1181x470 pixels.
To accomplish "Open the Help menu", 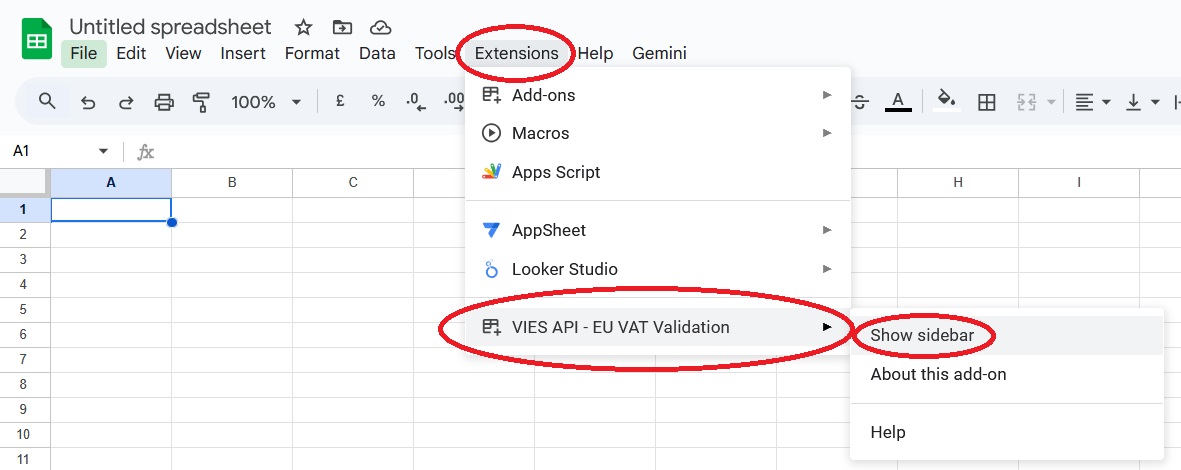I will tap(595, 53).
